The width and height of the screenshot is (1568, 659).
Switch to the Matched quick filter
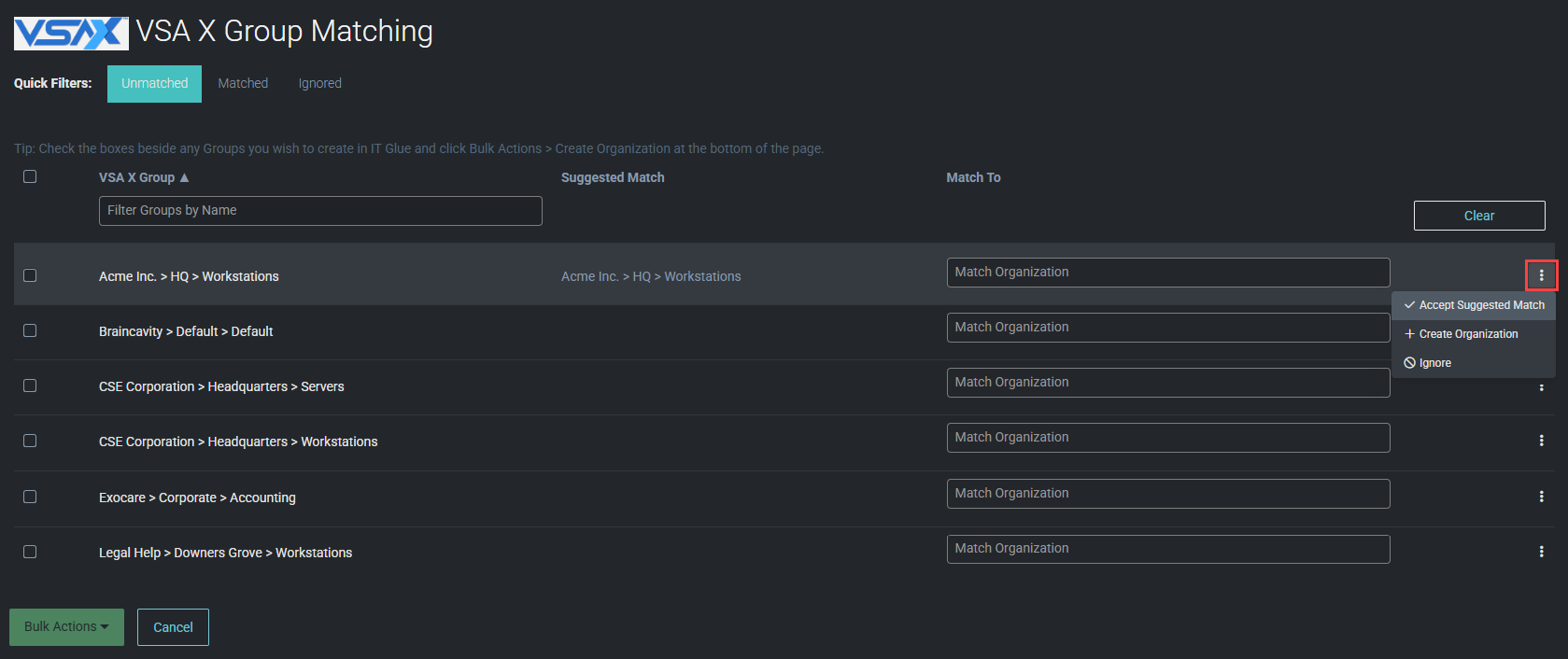pos(243,83)
